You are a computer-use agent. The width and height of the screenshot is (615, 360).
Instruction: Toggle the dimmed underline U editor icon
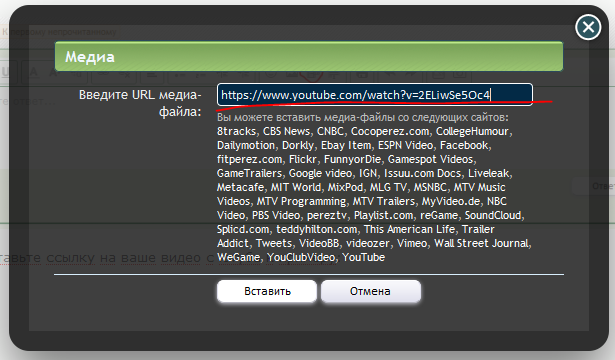pyautogui.click(x=5, y=72)
